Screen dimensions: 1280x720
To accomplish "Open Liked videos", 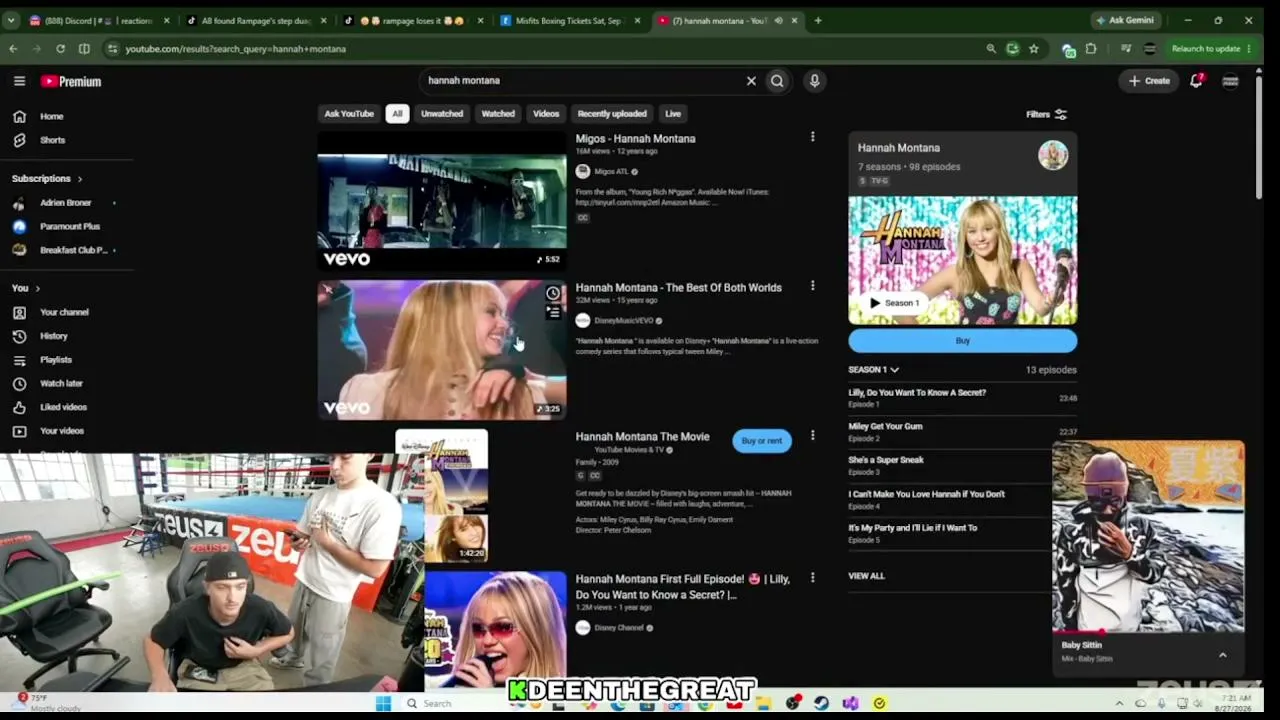I will tap(62, 407).
